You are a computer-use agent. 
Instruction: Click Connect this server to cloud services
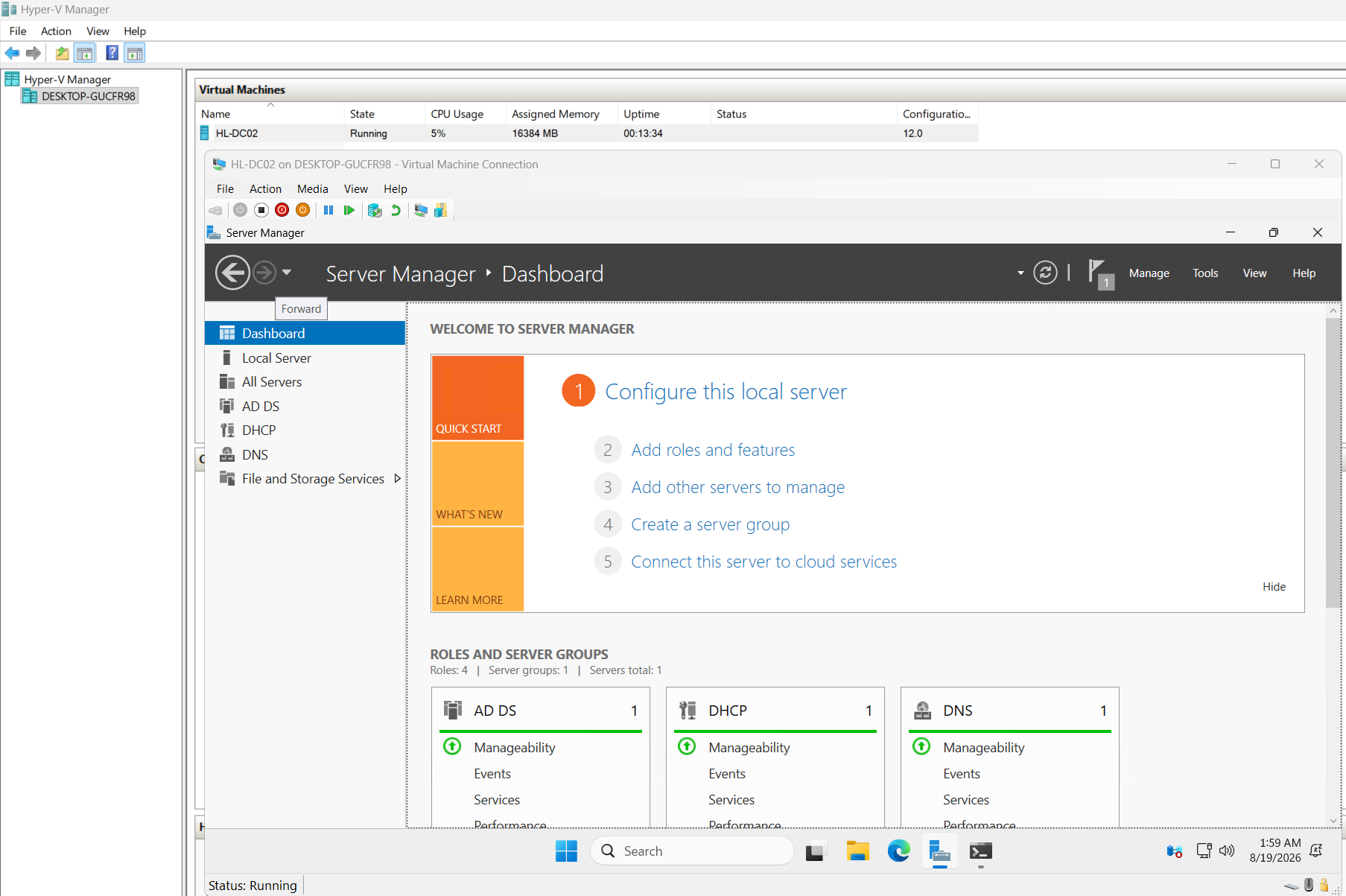[x=764, y=562]
